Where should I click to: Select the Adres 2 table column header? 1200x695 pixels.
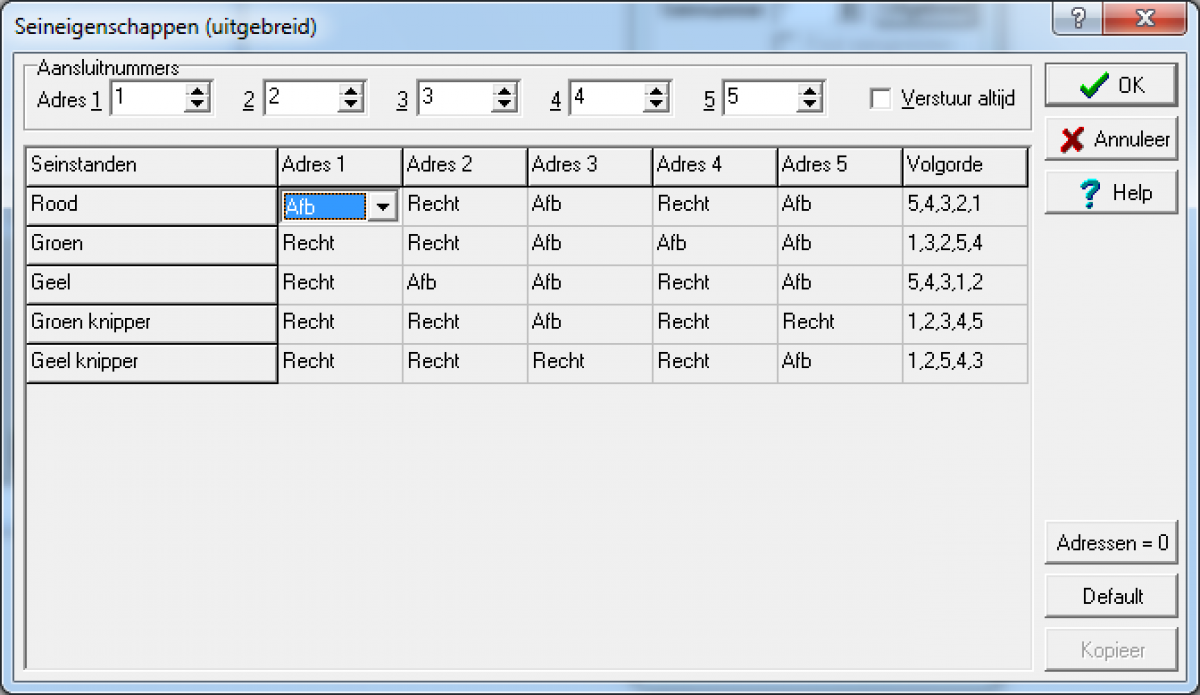tap(465, 166)
